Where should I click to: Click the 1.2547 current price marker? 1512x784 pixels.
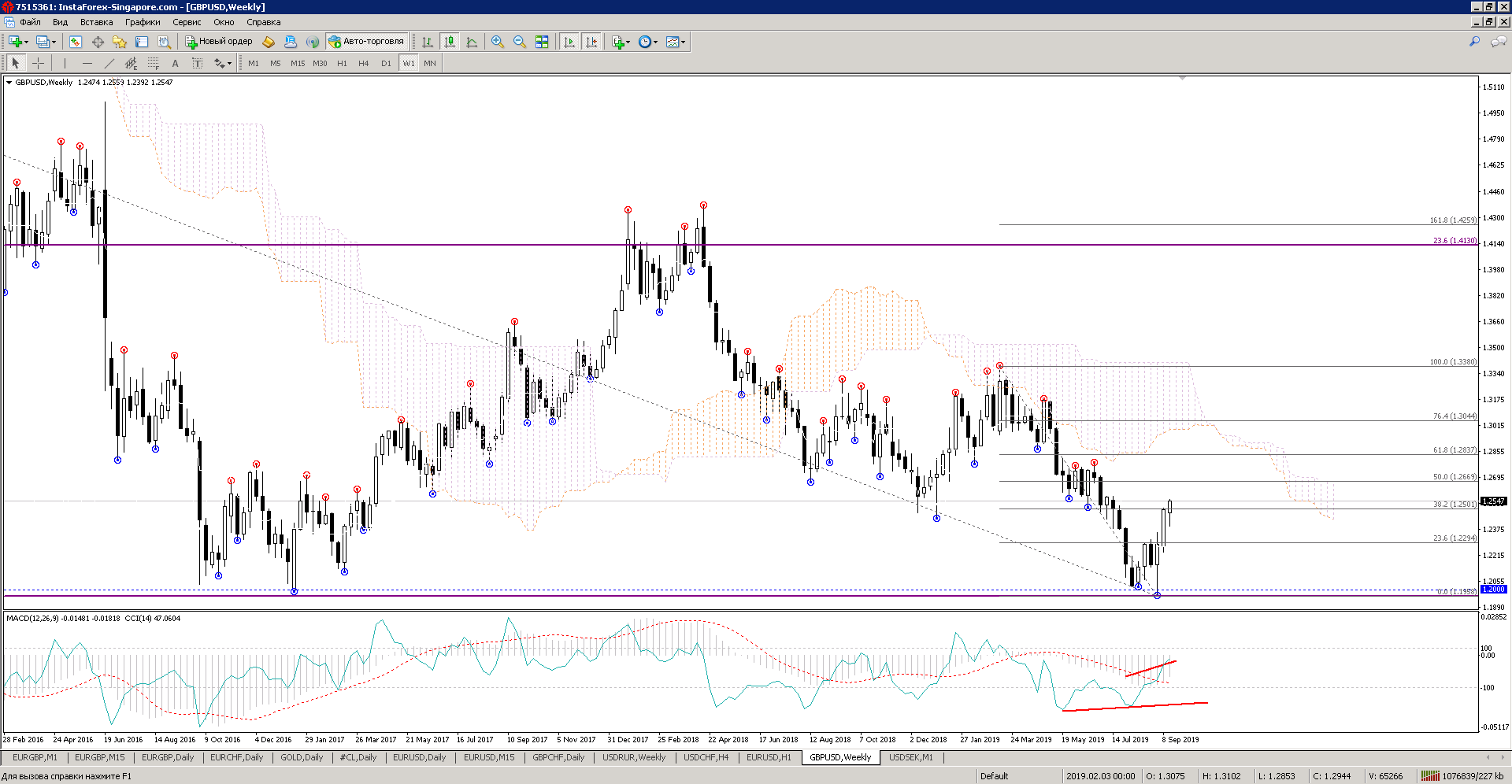(x=1493, y=501)
